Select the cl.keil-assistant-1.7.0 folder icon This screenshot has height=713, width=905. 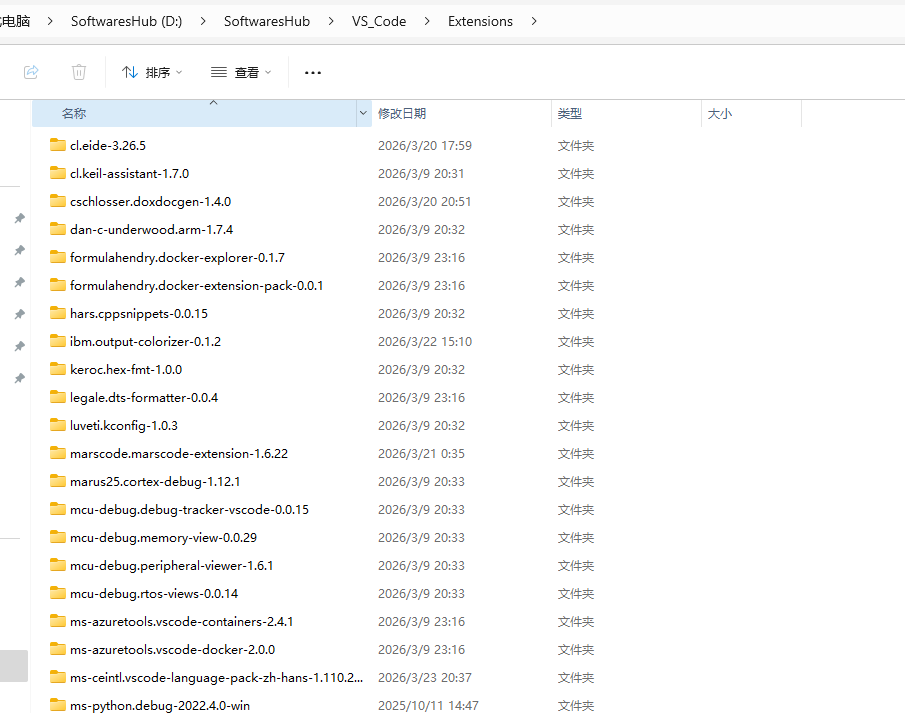click(58, 173)
